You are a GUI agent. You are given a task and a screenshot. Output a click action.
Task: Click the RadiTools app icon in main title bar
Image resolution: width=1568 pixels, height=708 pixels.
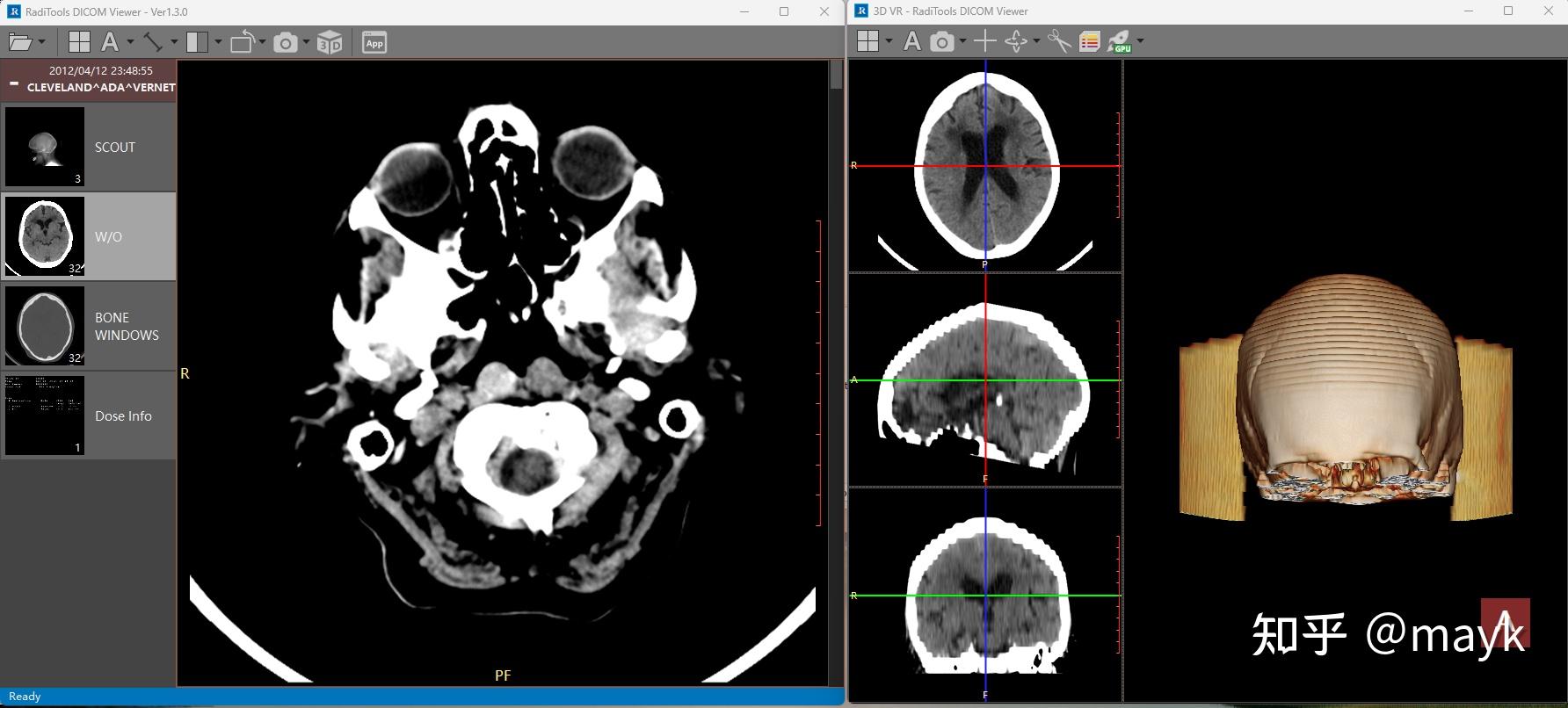(13, 11)
